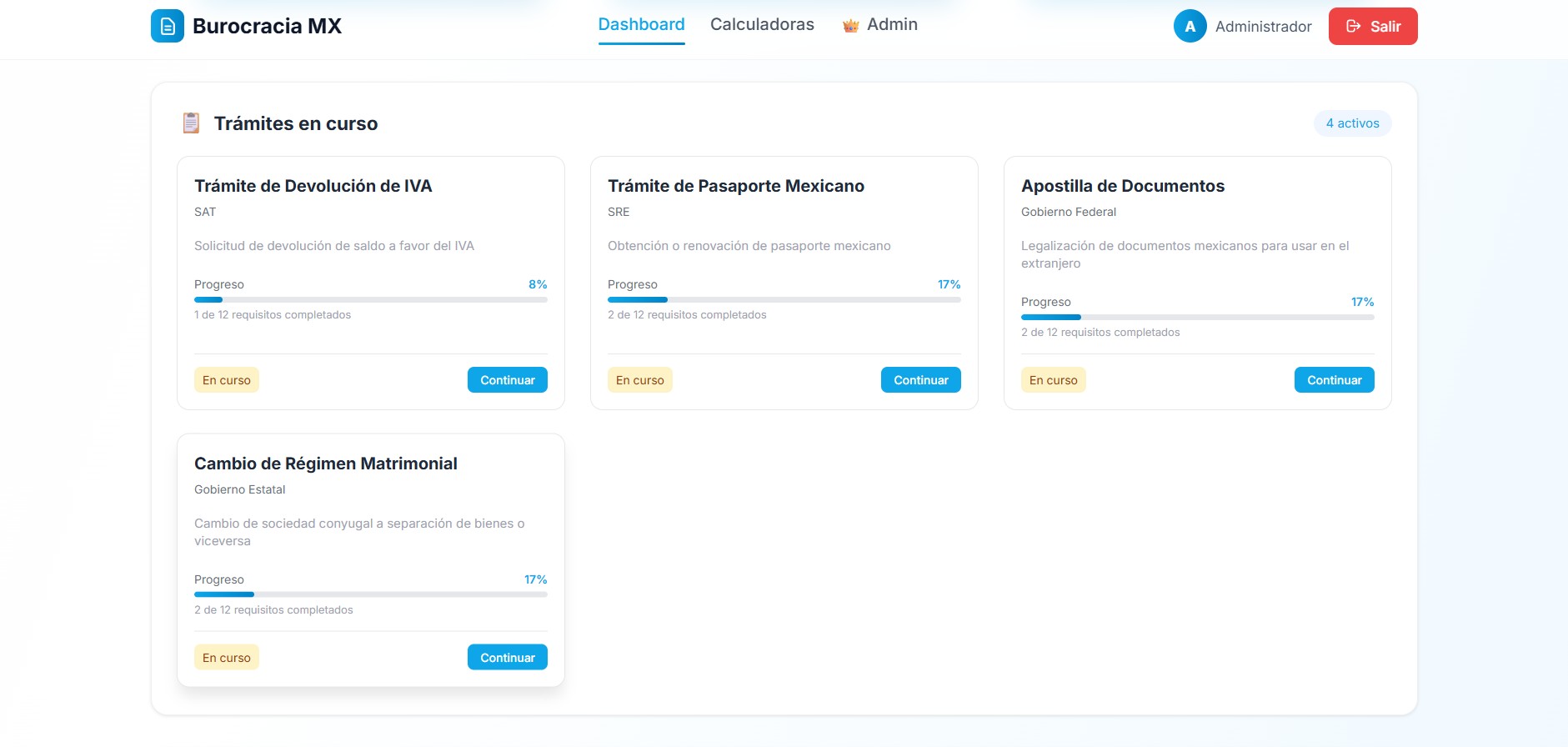The height and width of the screenshot is (747, 1568).
Task: Click the En curso badge on Pasaporte card
Action: pyautogui.click(x=640, y=380)
